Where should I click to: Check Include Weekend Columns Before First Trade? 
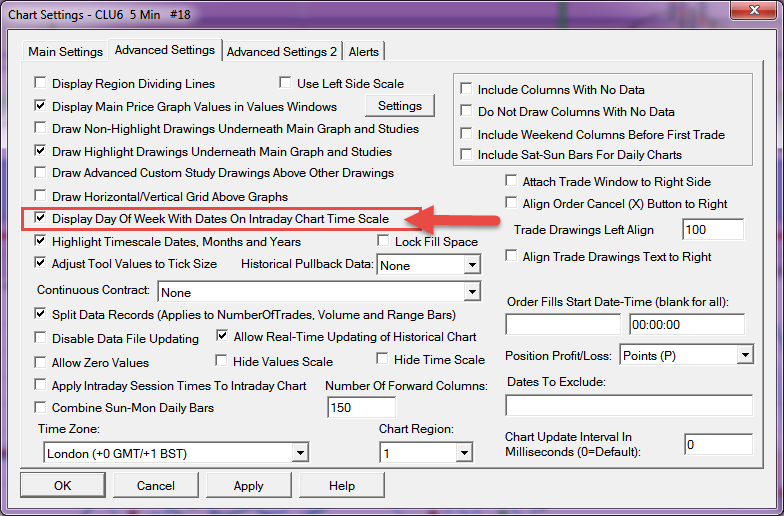pos(466,134)
